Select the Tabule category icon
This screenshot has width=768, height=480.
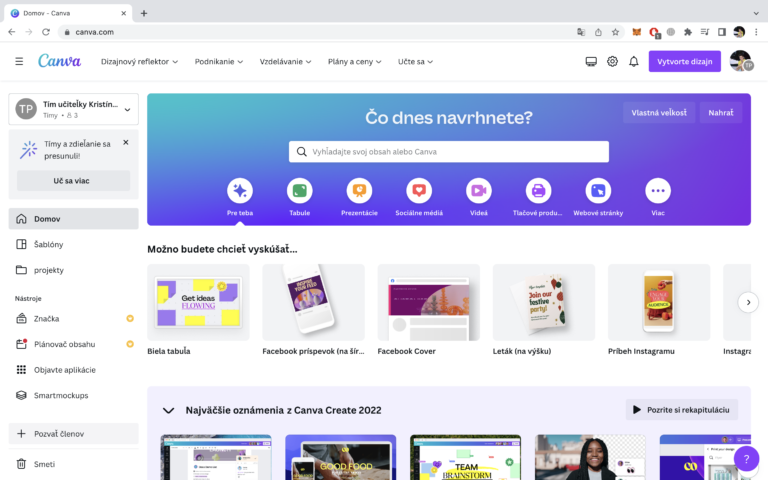tap(300, 191)
